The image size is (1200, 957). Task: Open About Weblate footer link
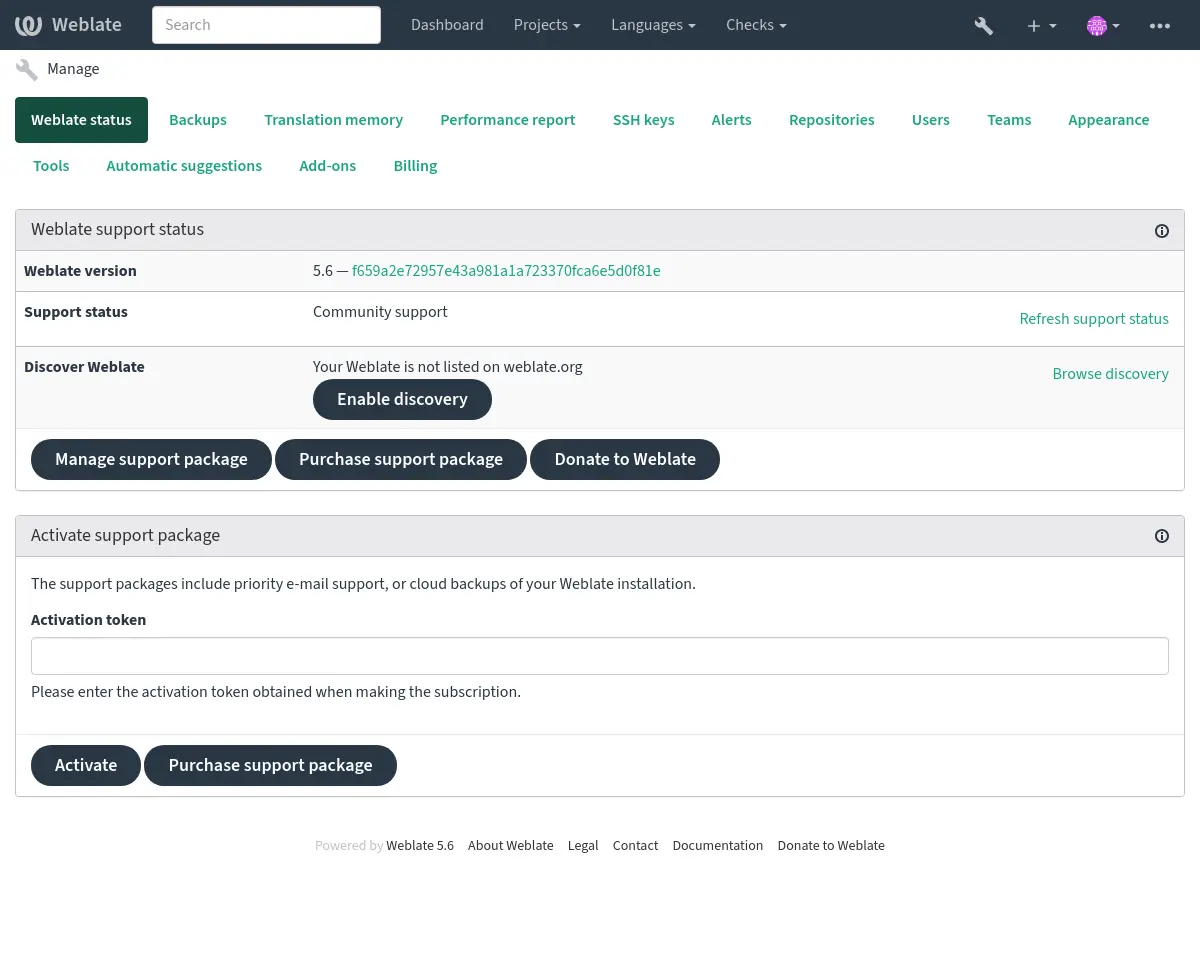pyautogui.click(x=510, y=846)
